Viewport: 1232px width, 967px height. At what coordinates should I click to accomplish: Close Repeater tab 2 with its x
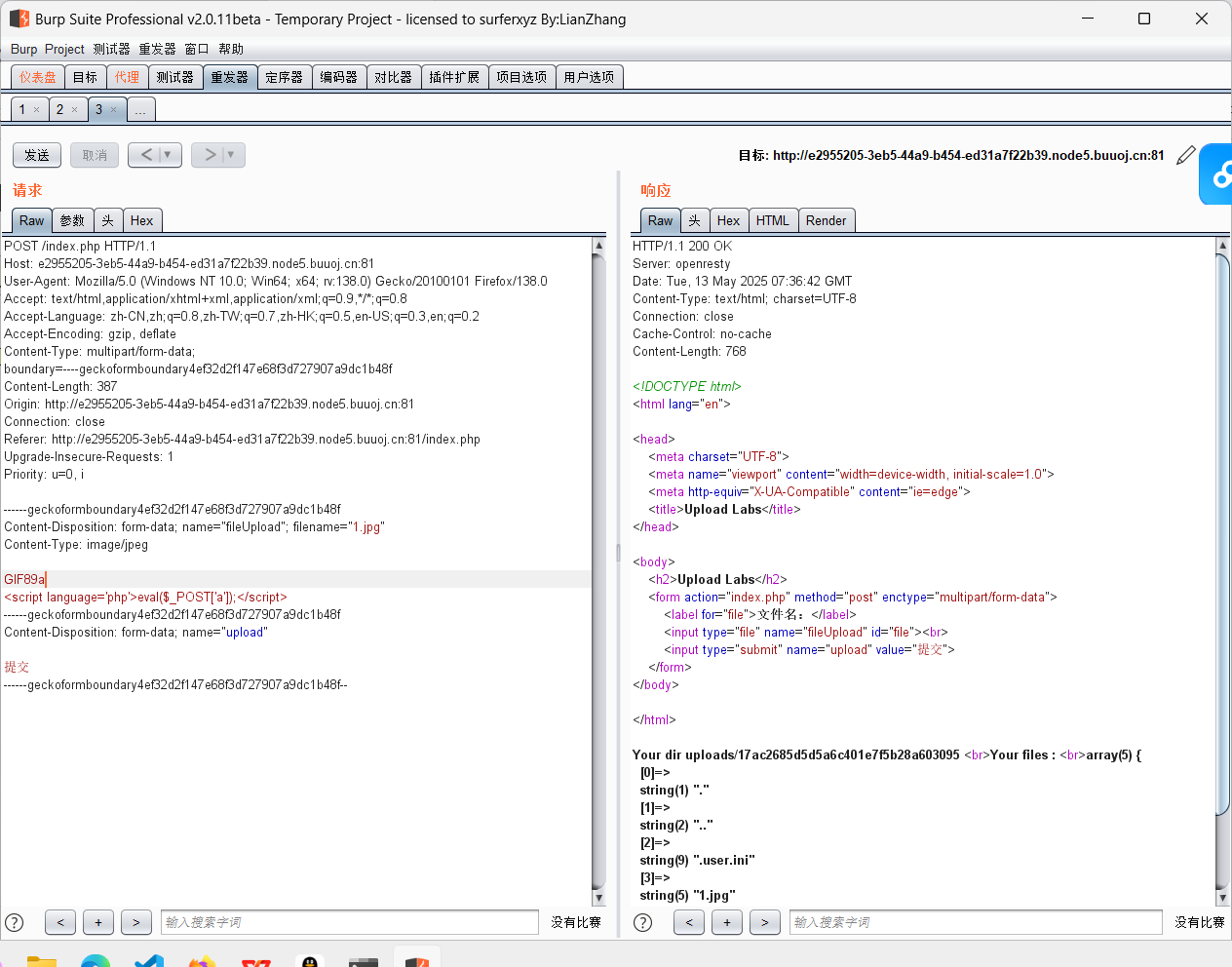pos(74,110)
